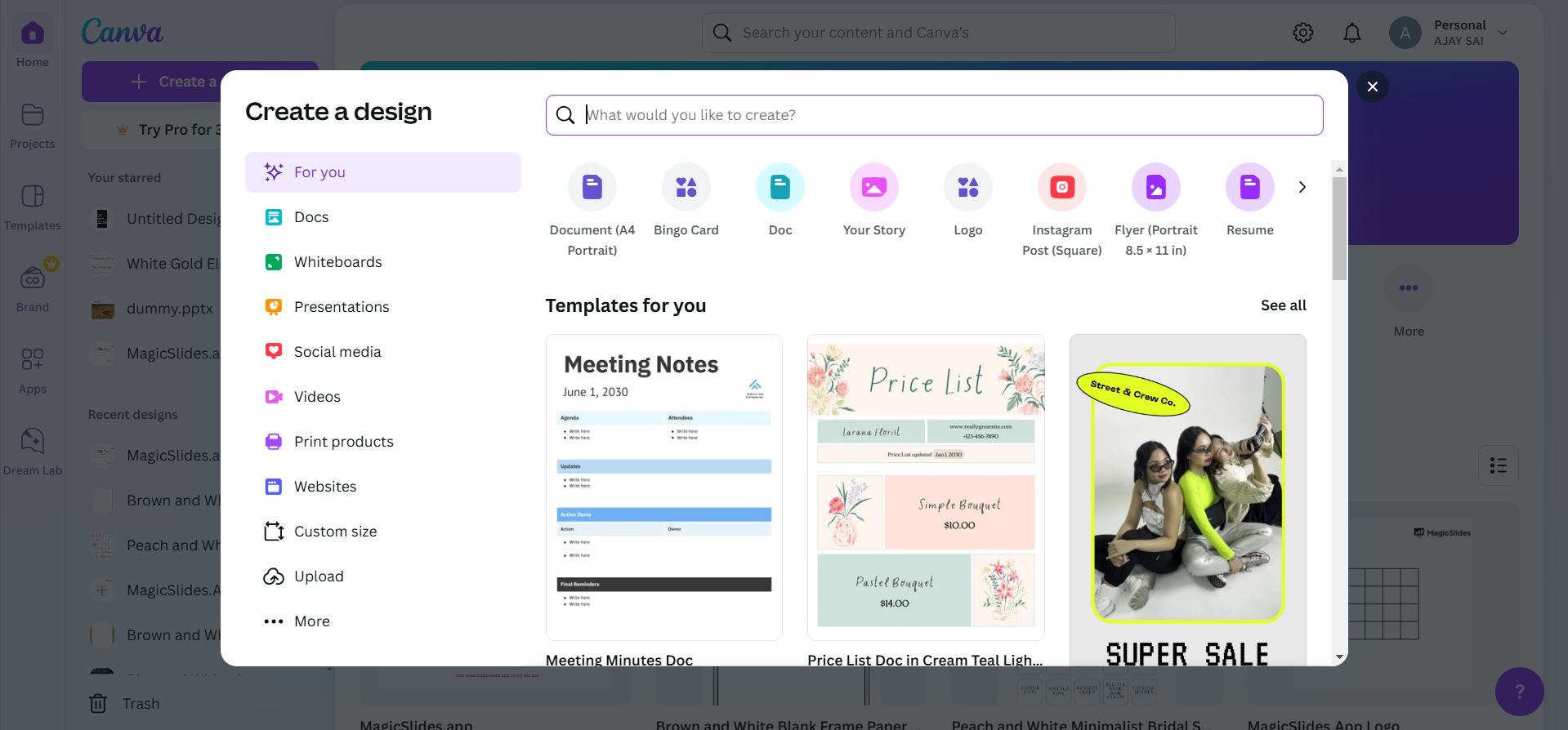Open the More categories option
Screen dimensions: 1568x730
click(383, 621)
